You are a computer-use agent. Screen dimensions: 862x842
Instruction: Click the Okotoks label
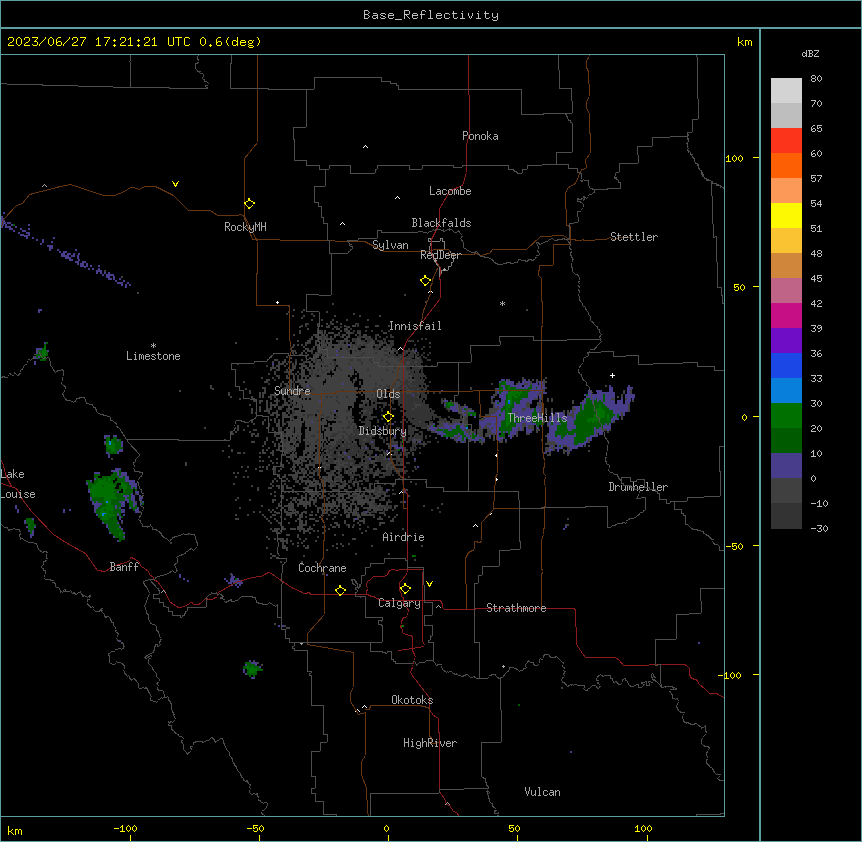[x=412, y=700]
